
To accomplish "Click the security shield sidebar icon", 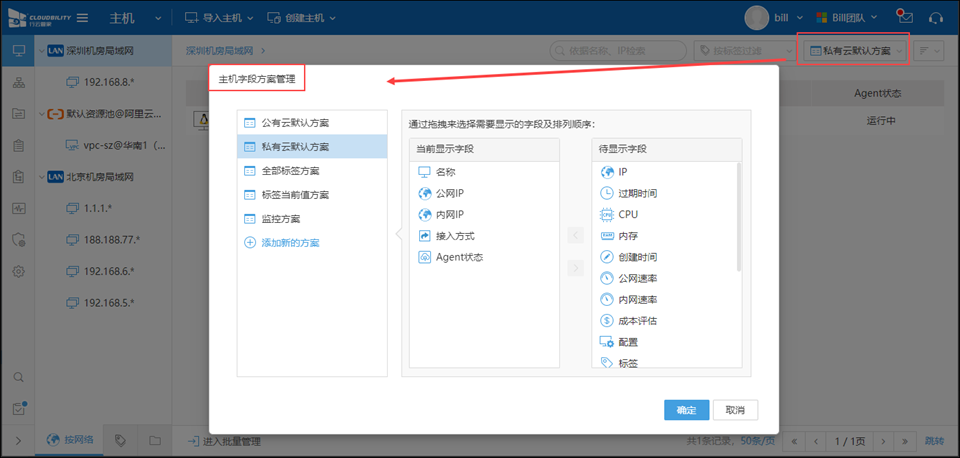I will [x=18, y=240].
